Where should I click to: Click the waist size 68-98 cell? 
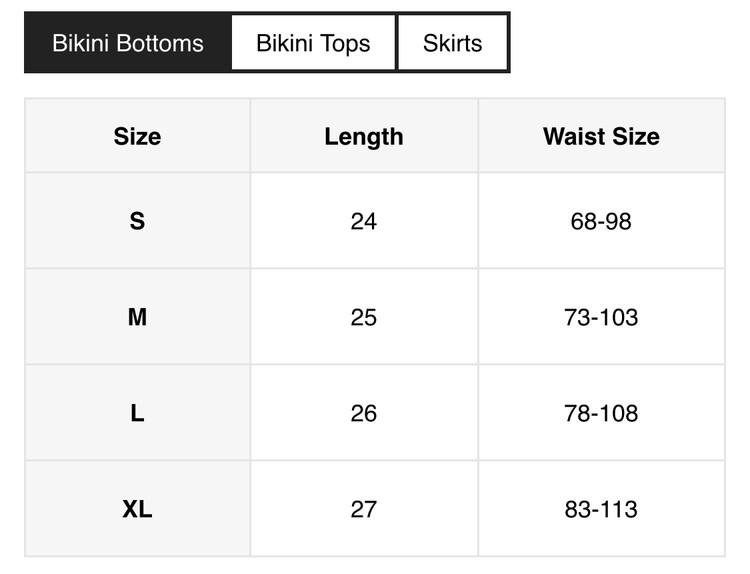[601, 221]
